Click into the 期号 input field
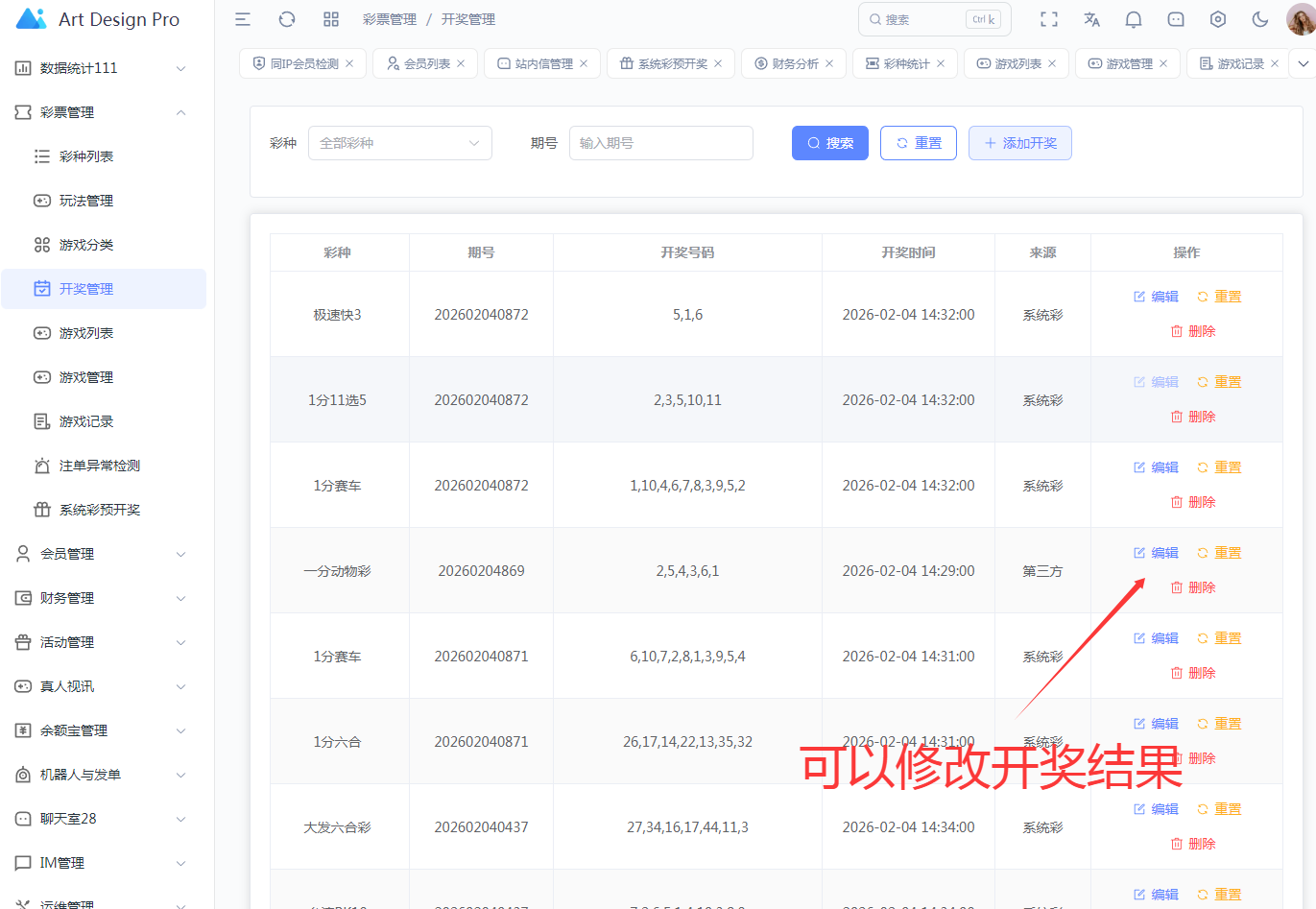This screenshot has width=1316, height=909. coord(660,143)
